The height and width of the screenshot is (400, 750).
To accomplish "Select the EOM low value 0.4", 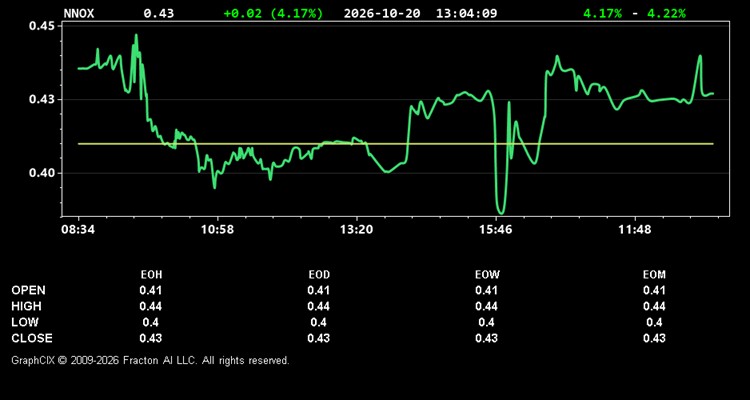I will click(654, 322).
